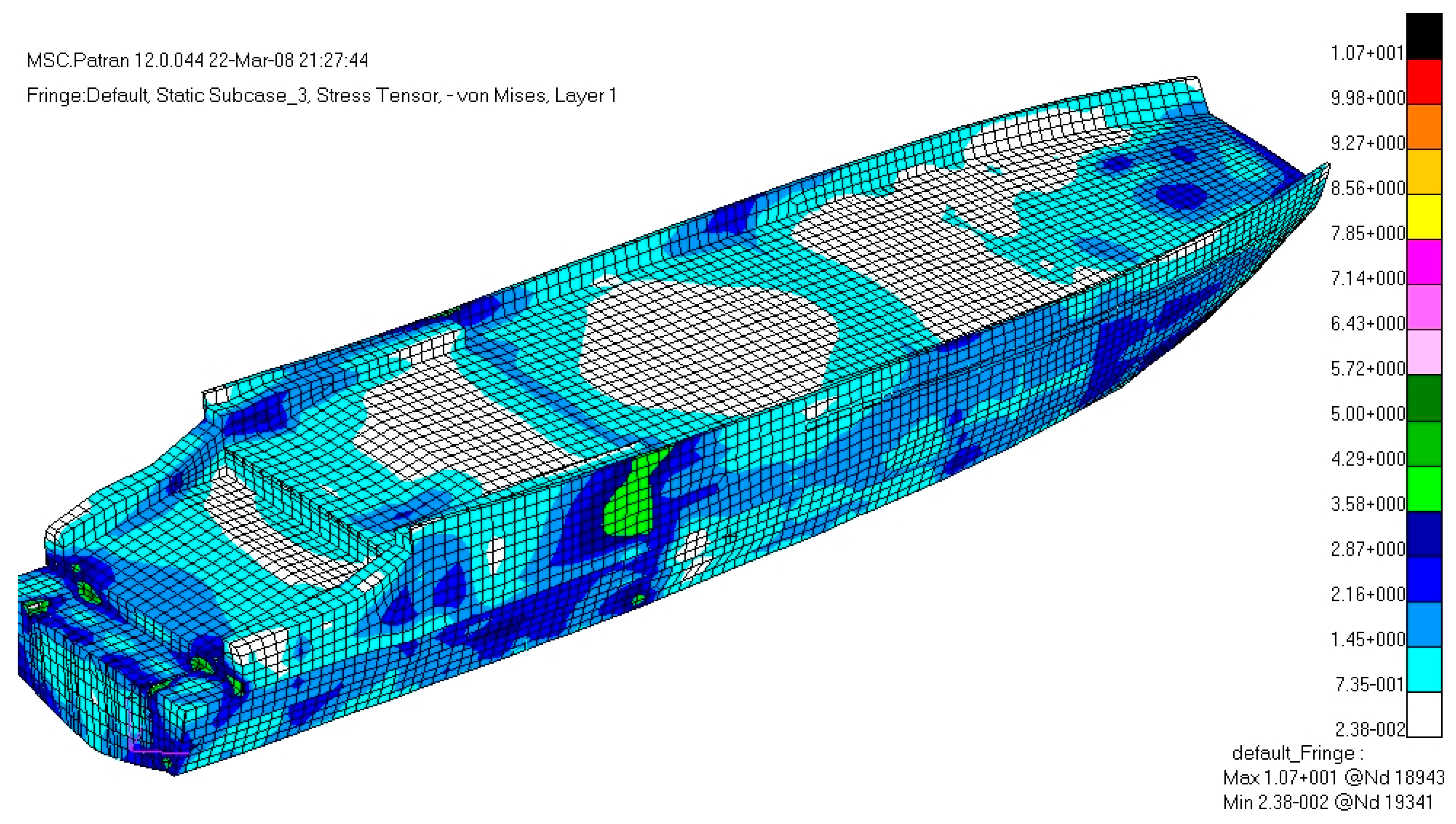
Task: Click the green stress hotspot on the hull side
Action: [x=631, y=504]
